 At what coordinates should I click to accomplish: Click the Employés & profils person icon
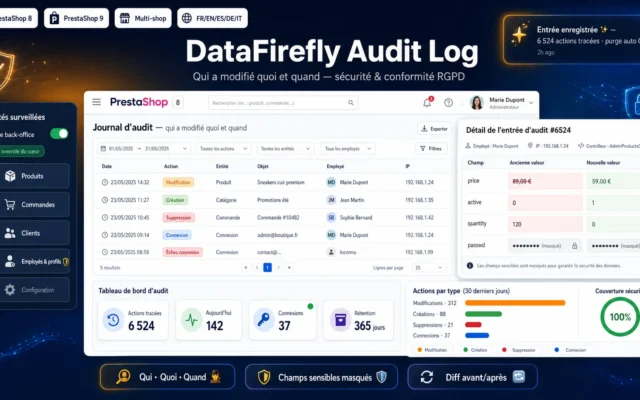coord(10,261)
